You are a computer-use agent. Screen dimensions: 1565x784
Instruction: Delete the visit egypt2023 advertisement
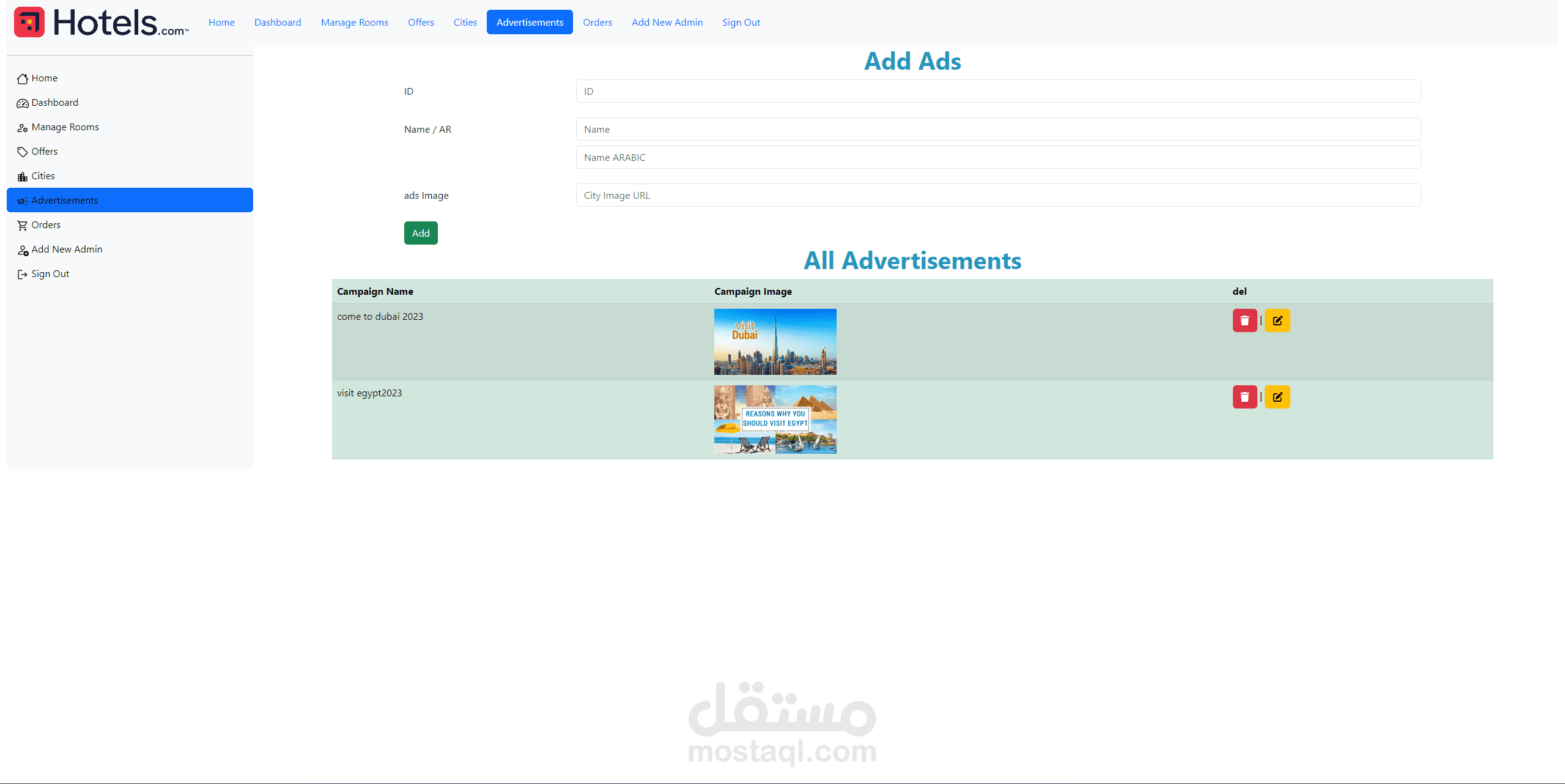(1244, 397)
